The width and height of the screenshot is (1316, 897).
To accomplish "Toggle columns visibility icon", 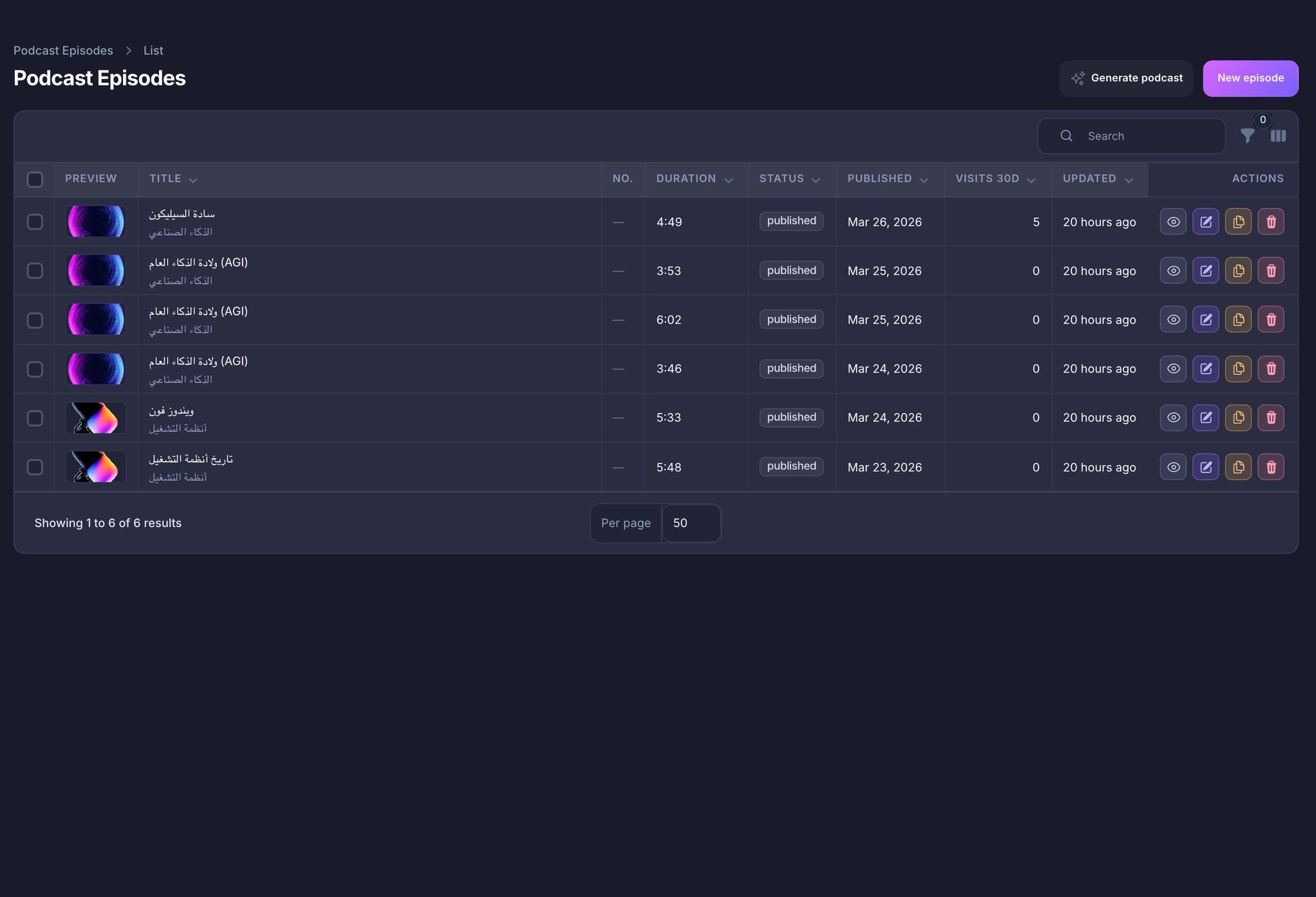I will coord(1278,136).
